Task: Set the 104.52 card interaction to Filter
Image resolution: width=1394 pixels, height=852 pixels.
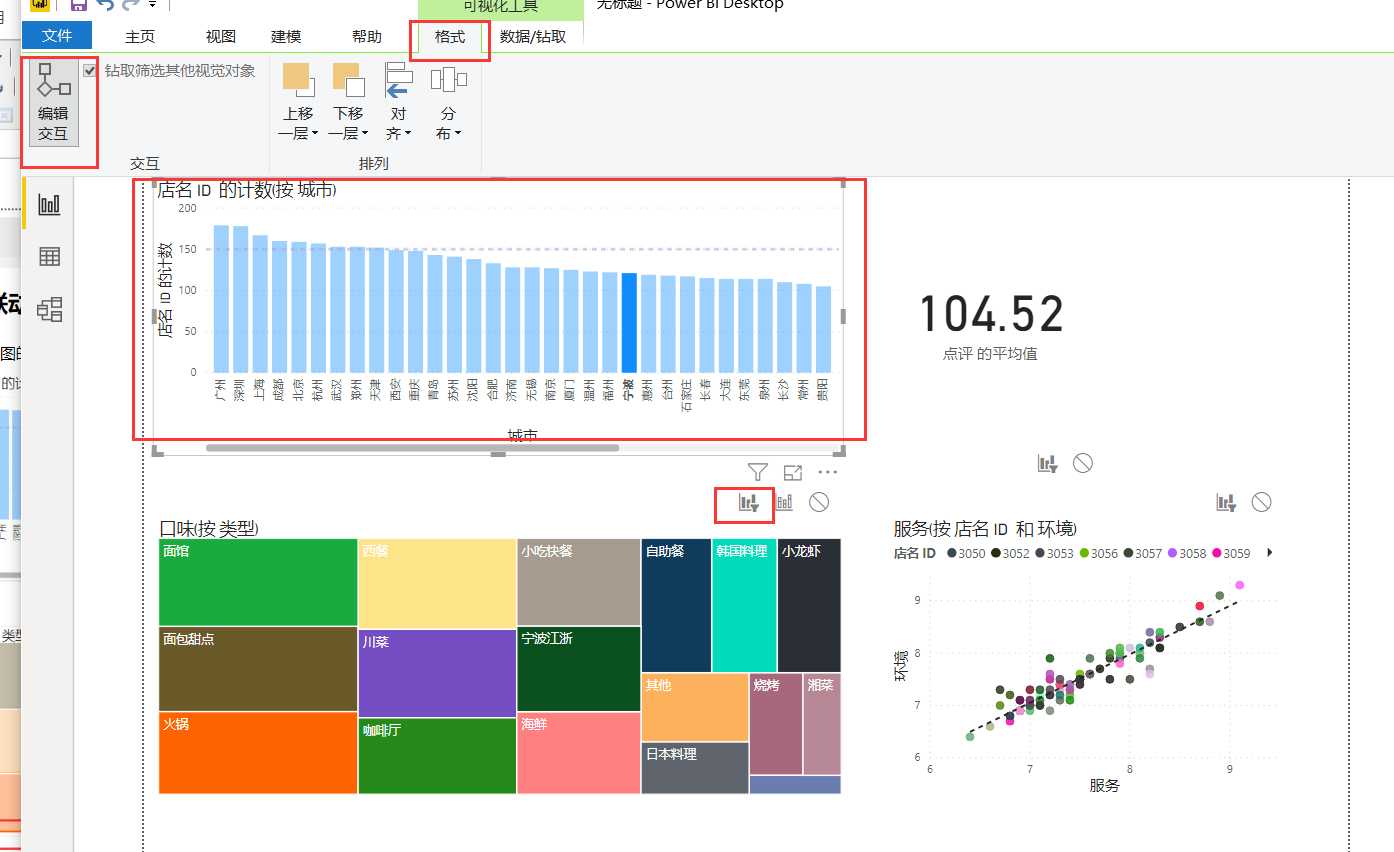Action: (x=1047, y=463)
